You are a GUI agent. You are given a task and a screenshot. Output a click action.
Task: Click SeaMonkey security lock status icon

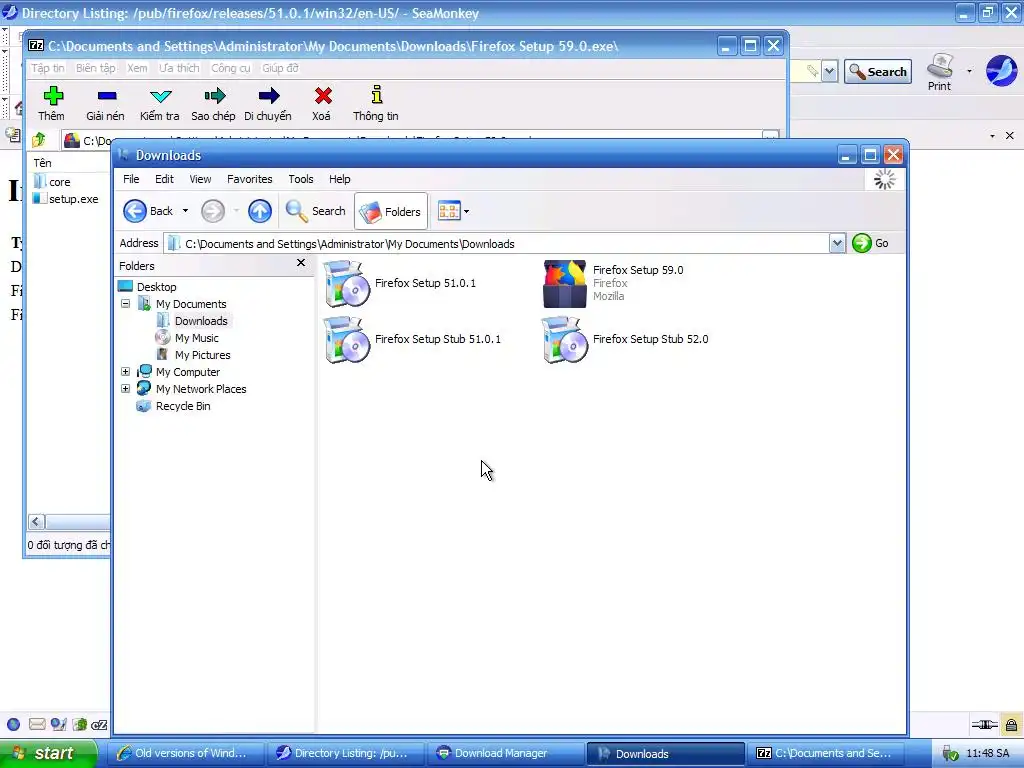pyautogui.click(x=1011, y=725)
